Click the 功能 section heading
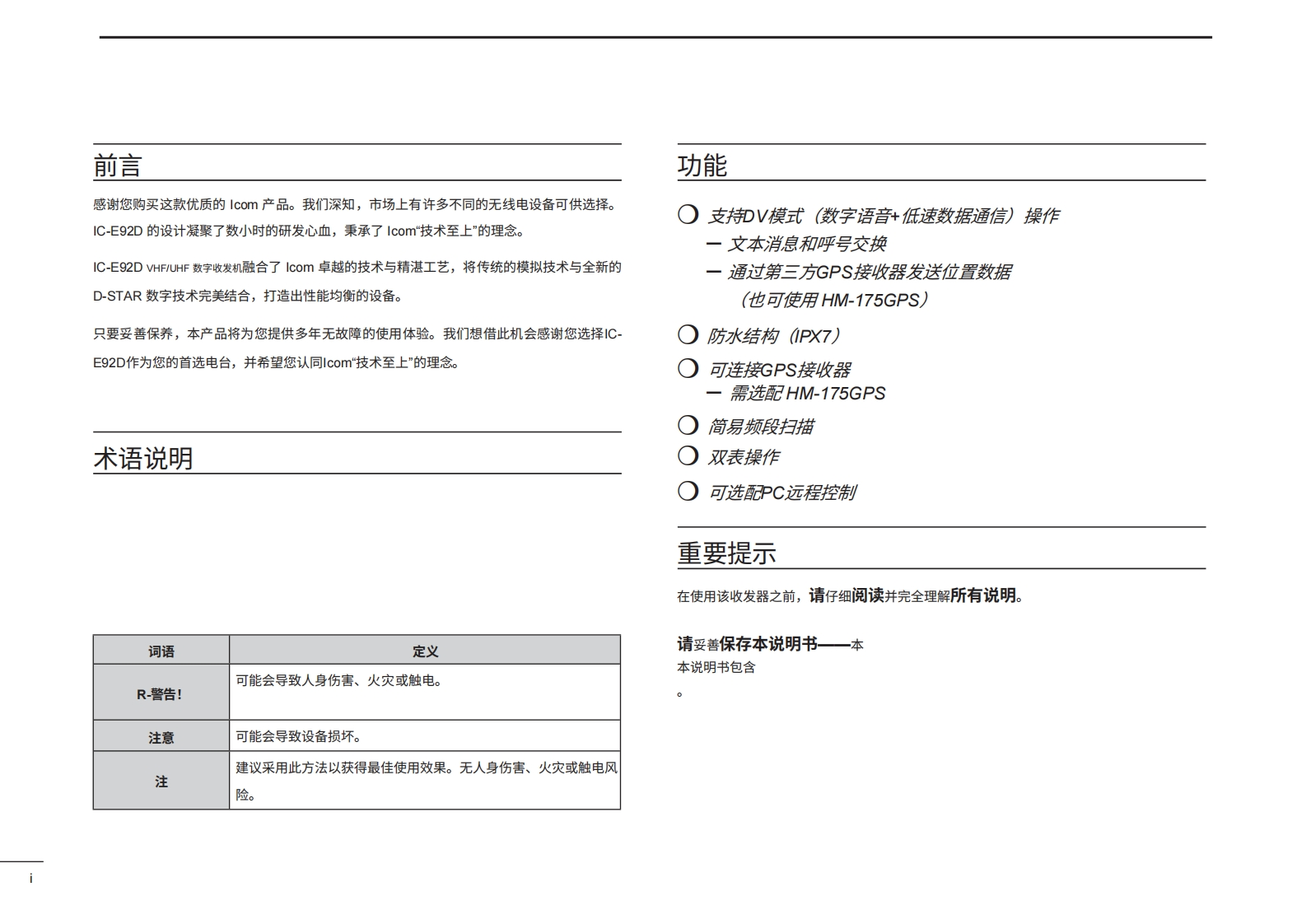Viewport: 1306px width, 924px height. pyautogui.click(x=702, y=165)
